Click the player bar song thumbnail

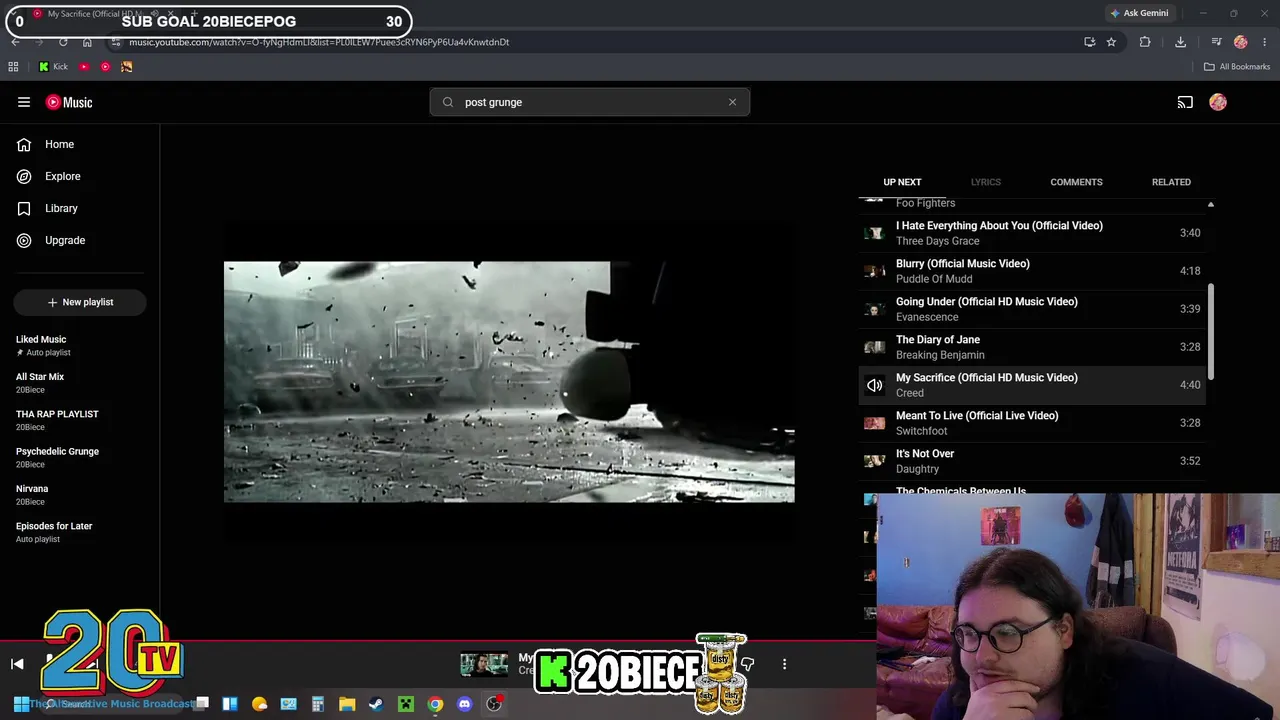point(484,664)
